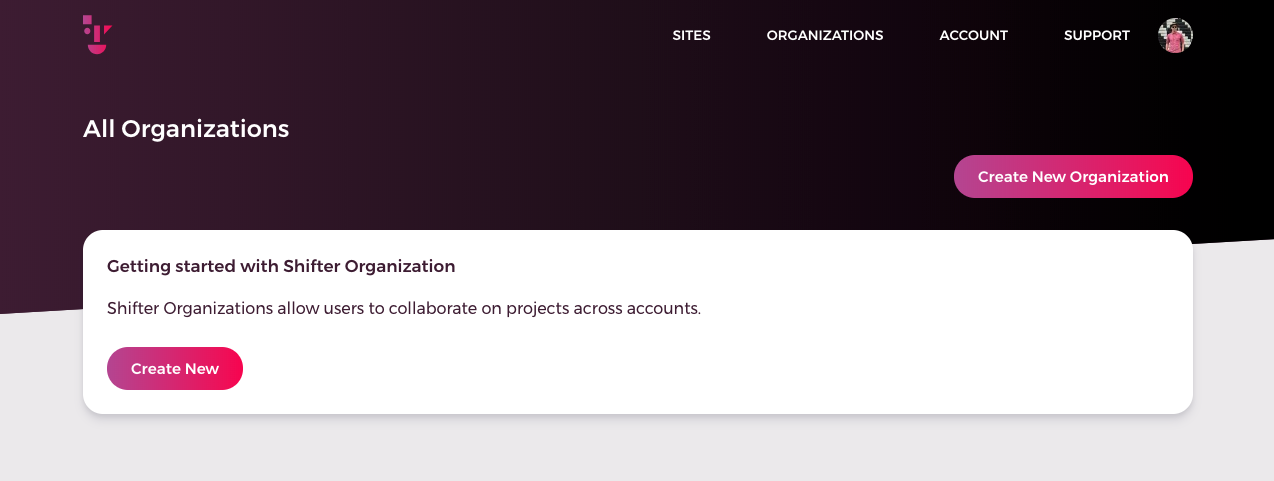Go to ORGANIZATIONS in top navigation
This screenshot has height=481, width=1274.
click(x=825, y=35)
